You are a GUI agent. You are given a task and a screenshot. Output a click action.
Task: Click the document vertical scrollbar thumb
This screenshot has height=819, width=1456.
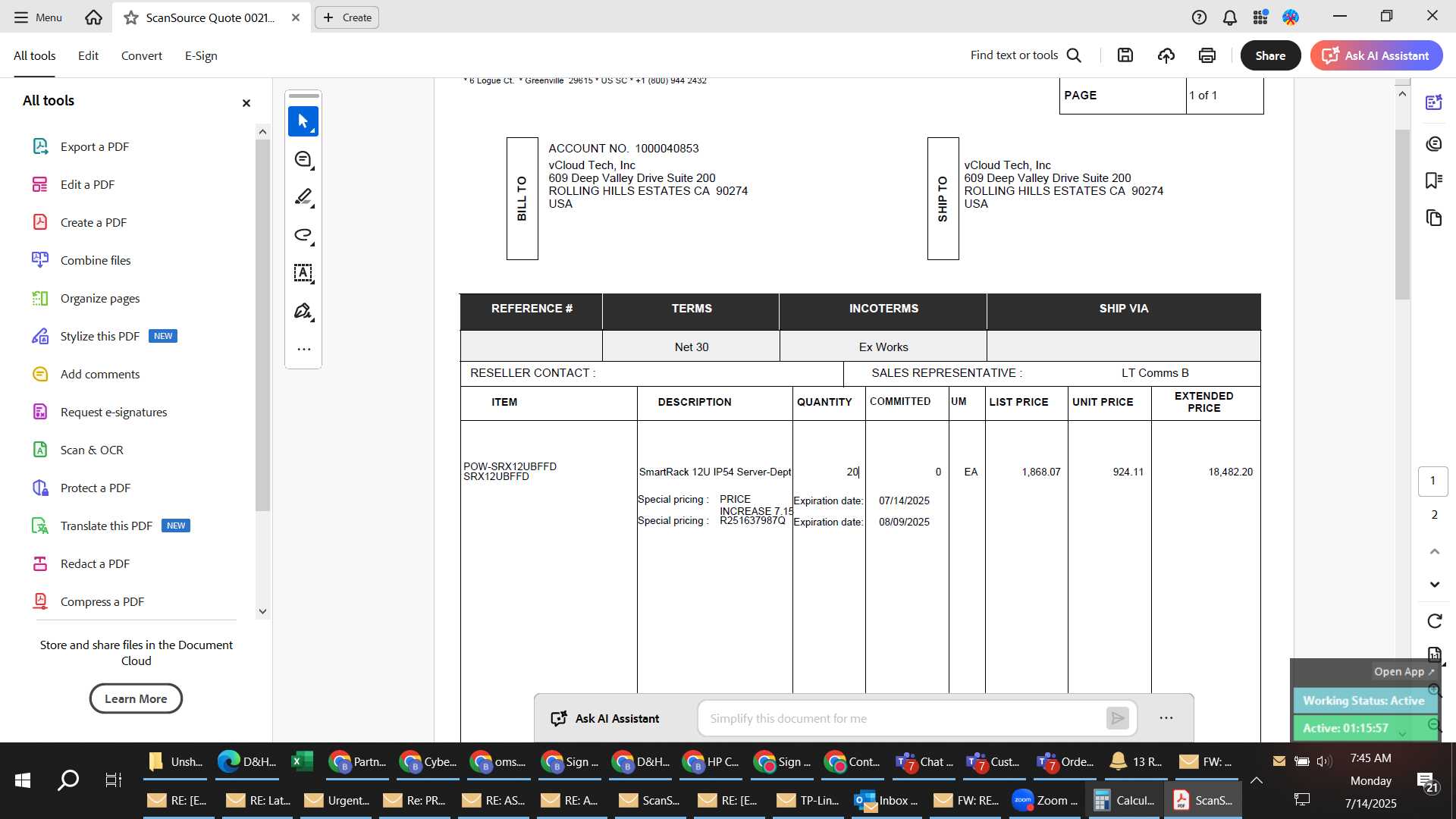click(x=1402, y=214)
